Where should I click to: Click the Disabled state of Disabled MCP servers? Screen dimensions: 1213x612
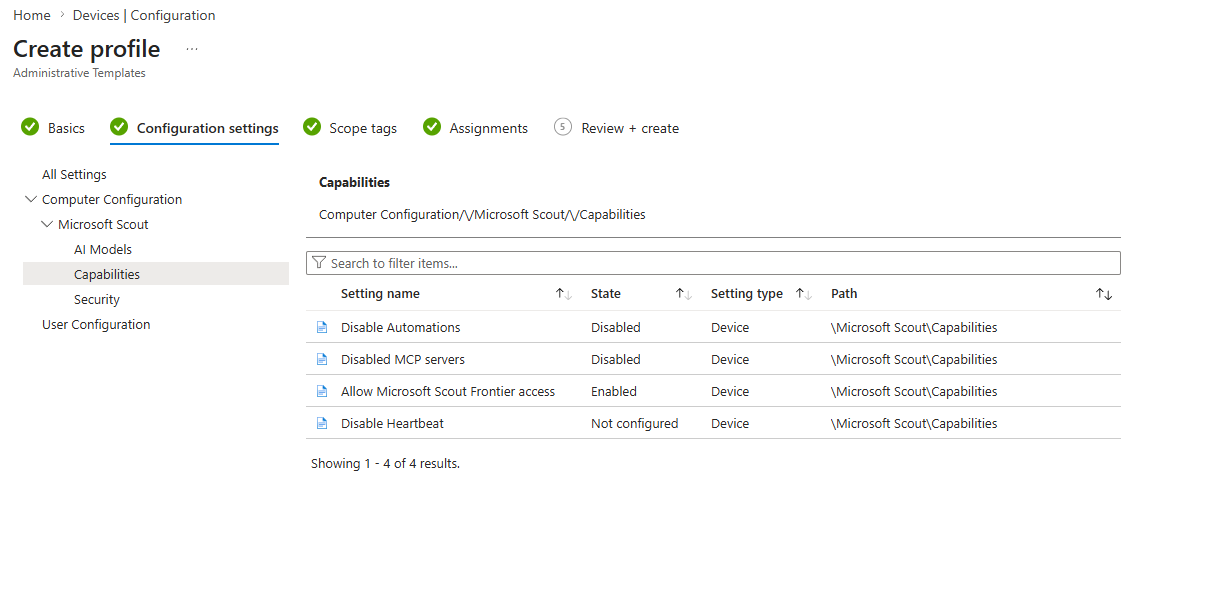616,359
